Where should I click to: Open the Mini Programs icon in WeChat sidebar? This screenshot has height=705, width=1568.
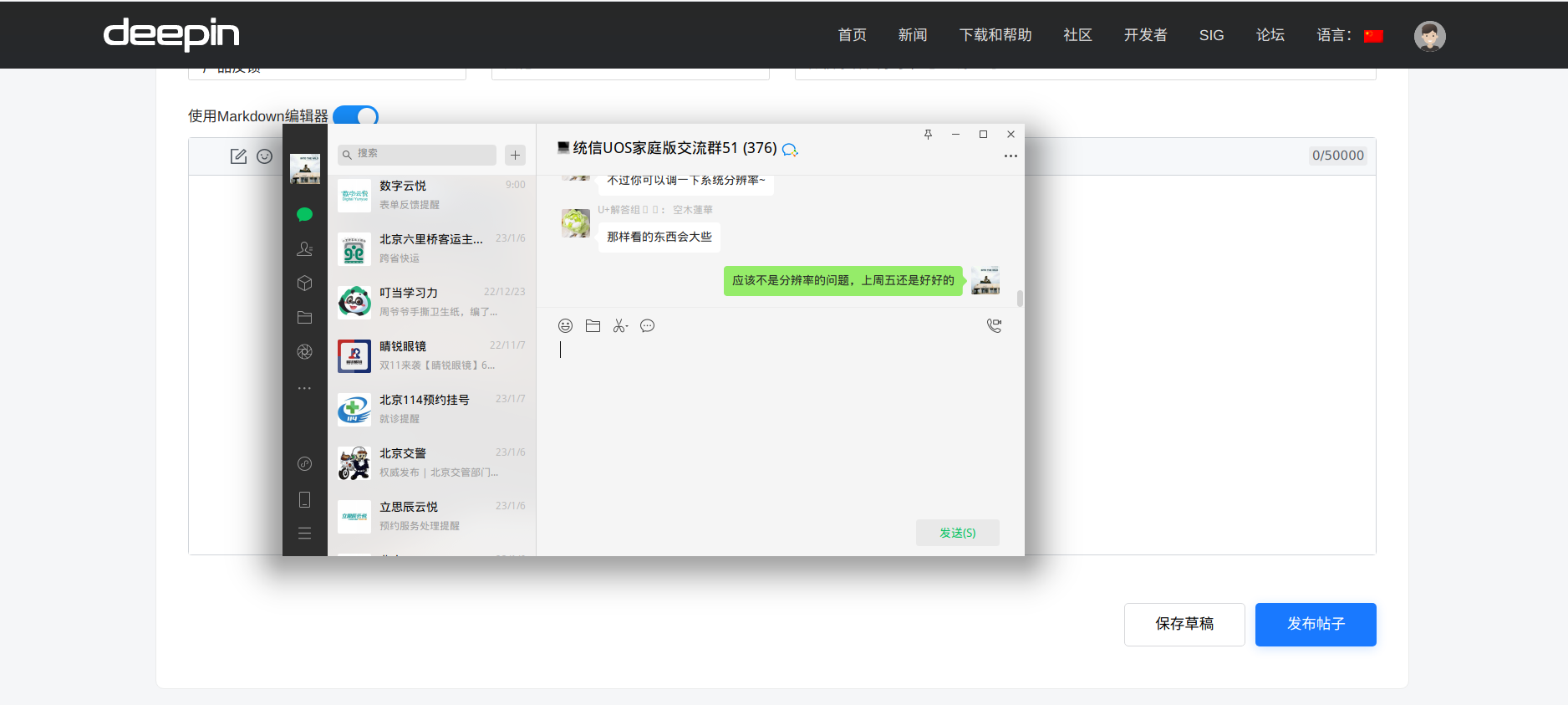click(304, 464)
